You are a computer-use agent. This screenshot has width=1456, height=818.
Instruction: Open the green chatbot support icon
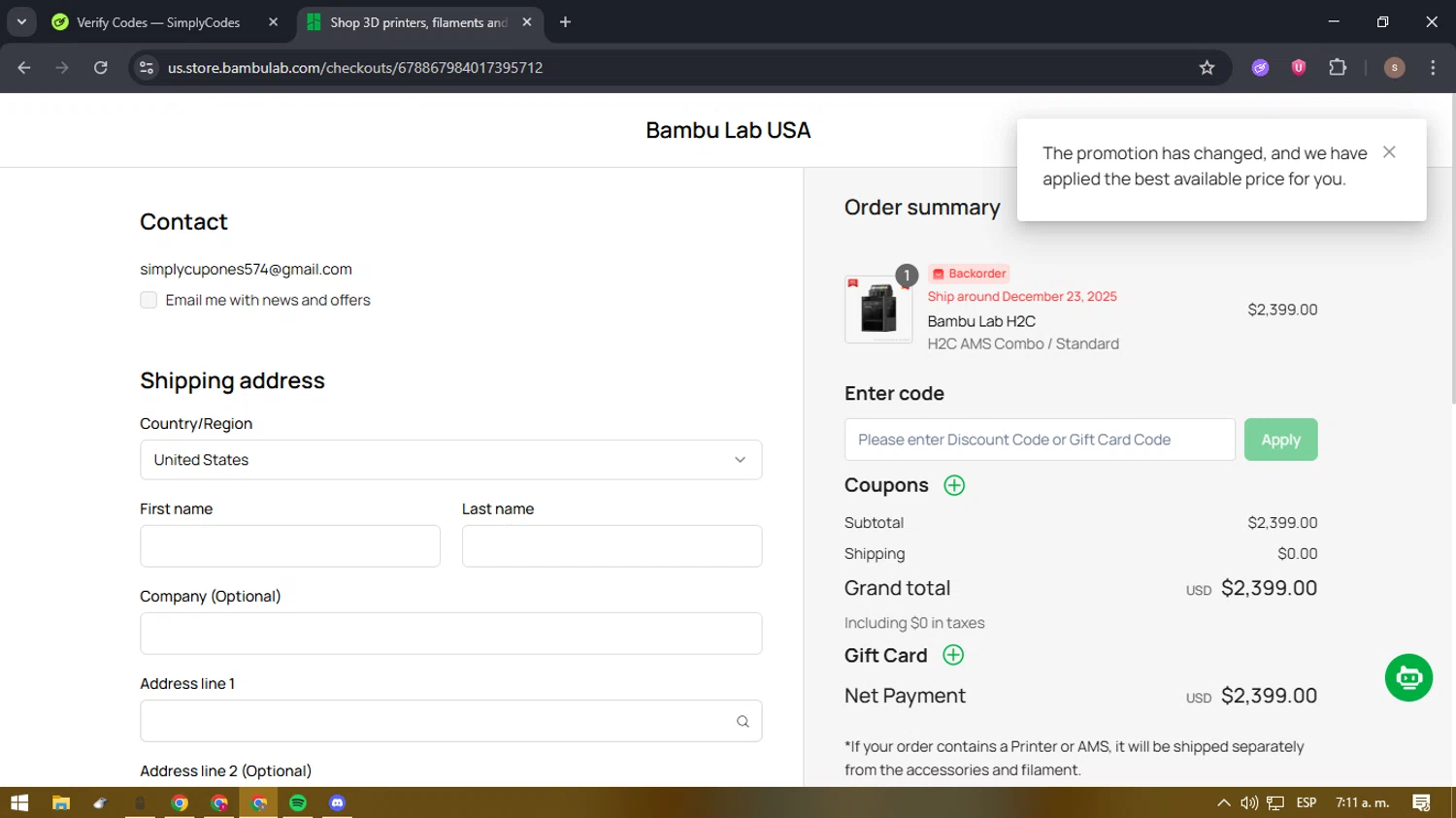[x=1408, y=677]
